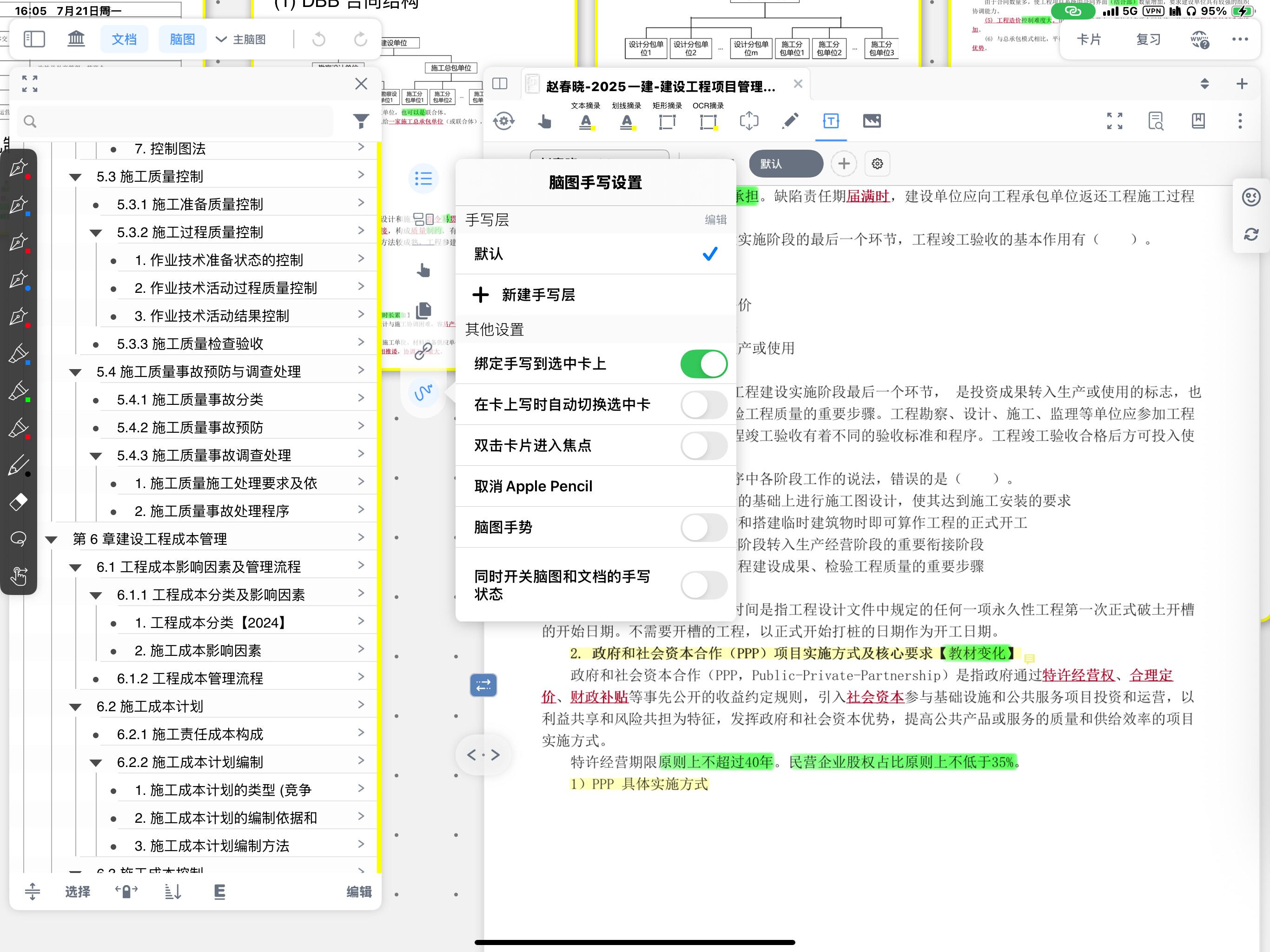Click the blue swap arrows button
The height and width of the screenshot is (952, 1270).
[x=483, y=685]
